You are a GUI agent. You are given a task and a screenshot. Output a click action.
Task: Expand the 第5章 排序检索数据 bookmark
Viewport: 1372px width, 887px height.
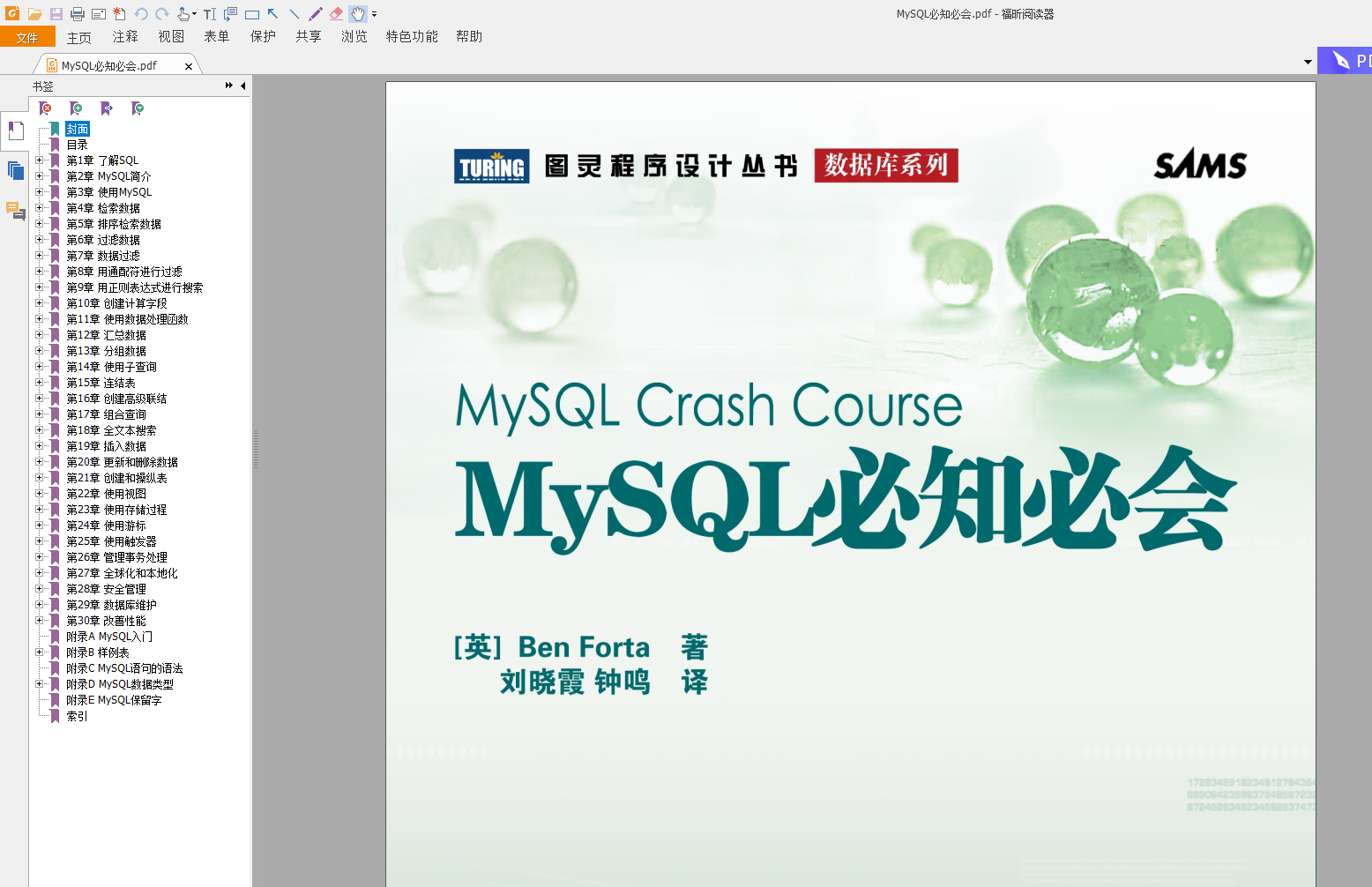click(x=39, y=224)
